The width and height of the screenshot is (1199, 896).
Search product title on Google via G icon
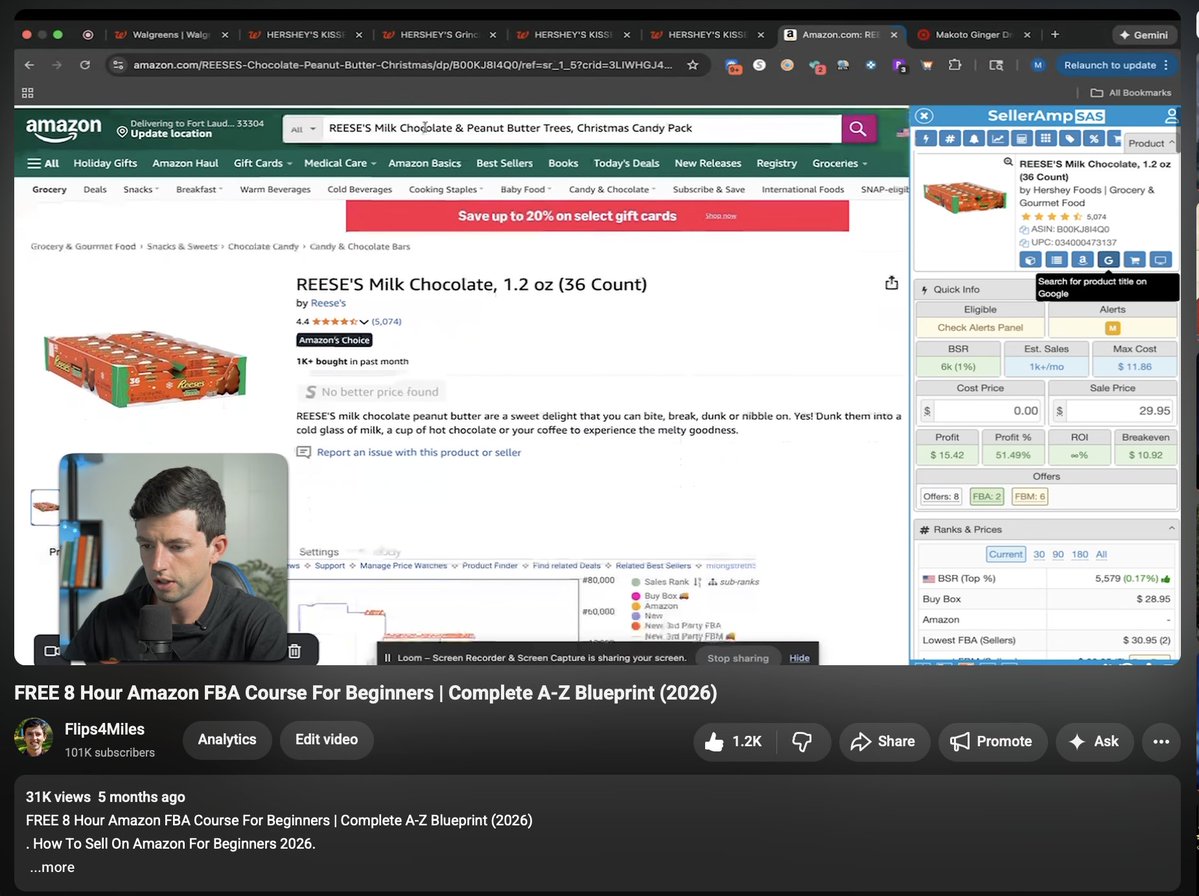click(x=1108, y=260)
